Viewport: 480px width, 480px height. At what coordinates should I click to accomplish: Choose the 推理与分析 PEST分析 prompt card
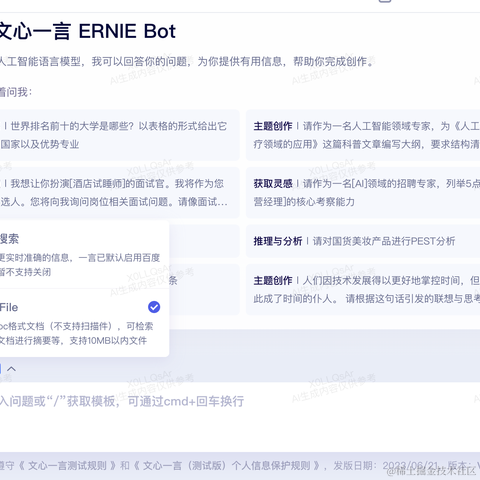point(363,241)
